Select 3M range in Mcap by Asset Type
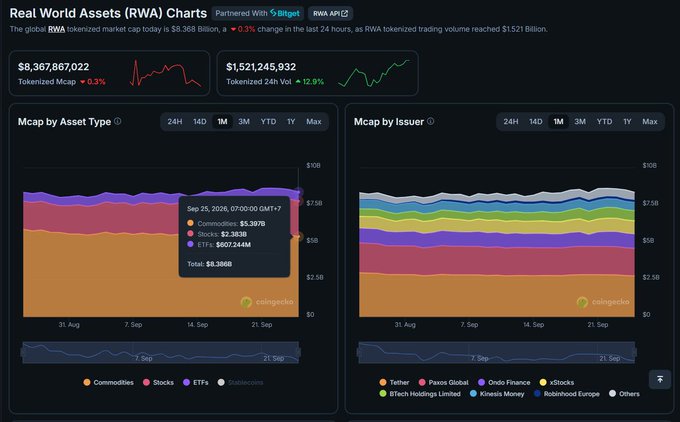The image size is (680, 422). [244, 122]
